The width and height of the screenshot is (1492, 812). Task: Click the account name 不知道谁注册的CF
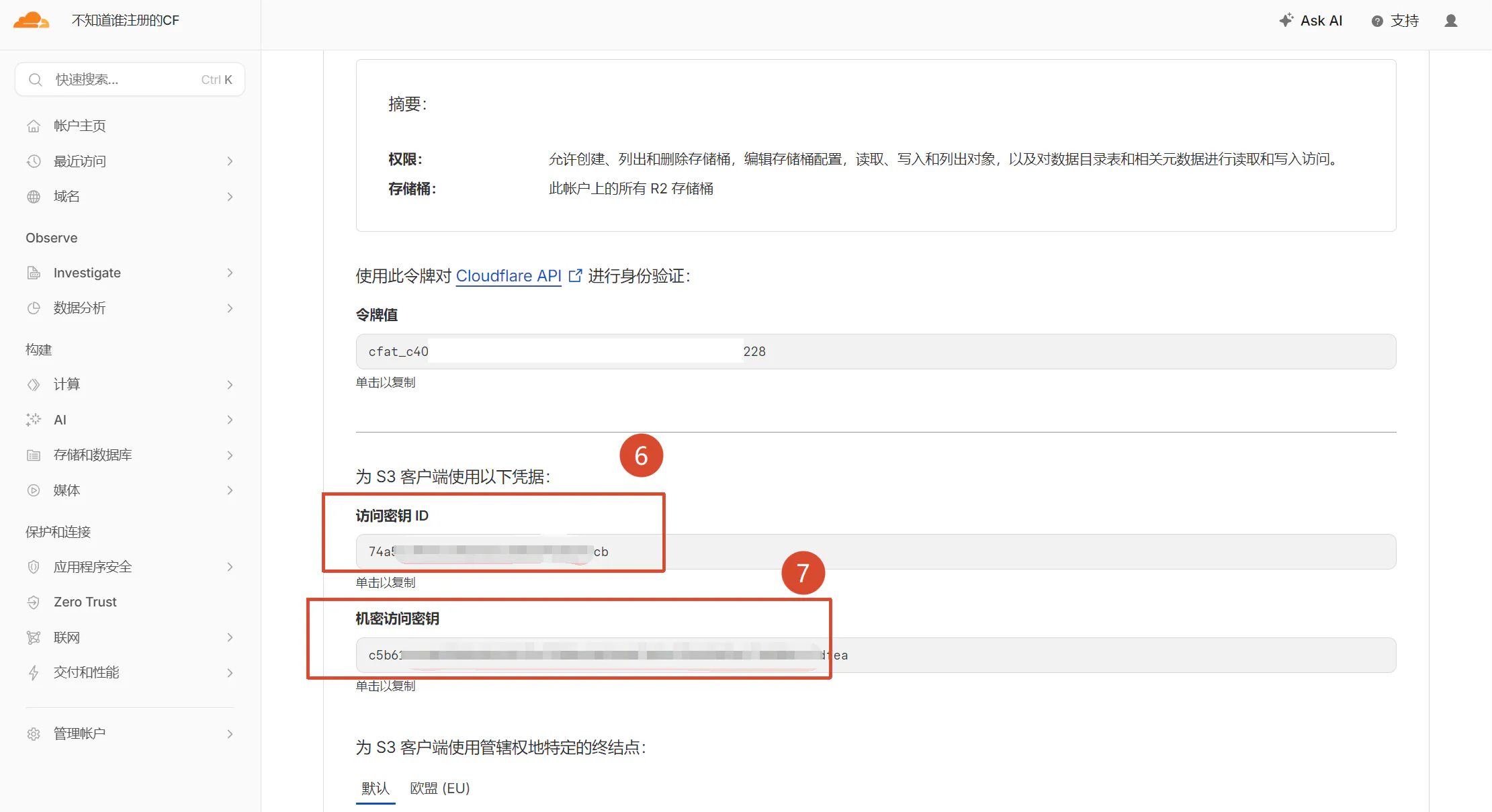(126, 21)
